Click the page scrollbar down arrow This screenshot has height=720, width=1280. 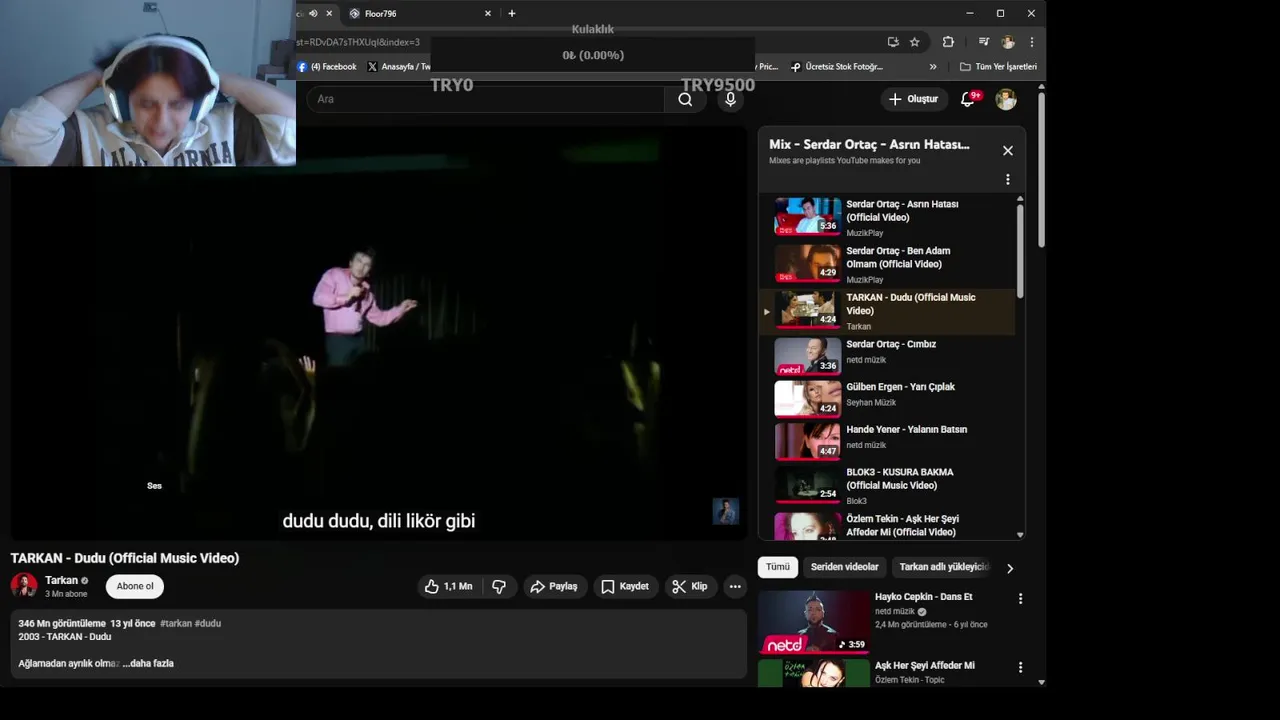tap(1041, 682)
